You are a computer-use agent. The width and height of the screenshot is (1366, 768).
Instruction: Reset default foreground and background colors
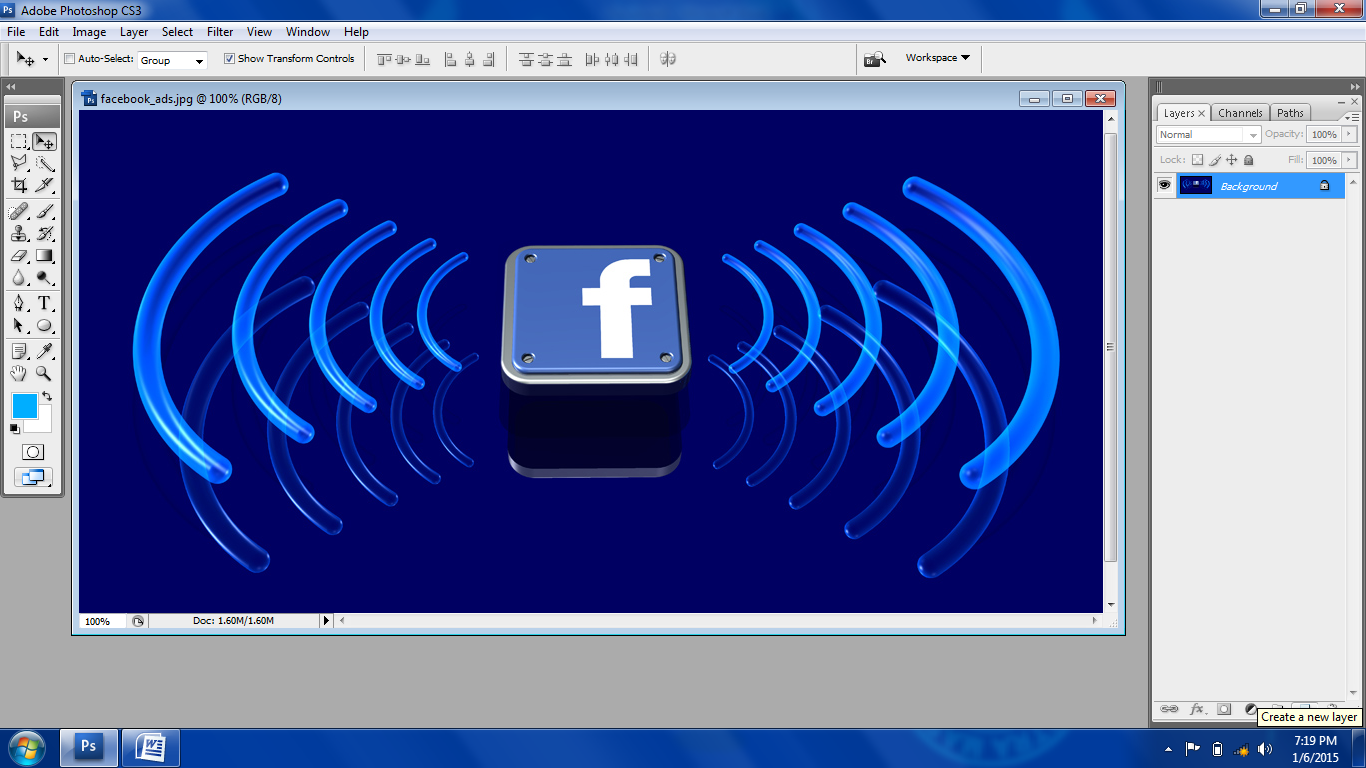pos(15,429)
